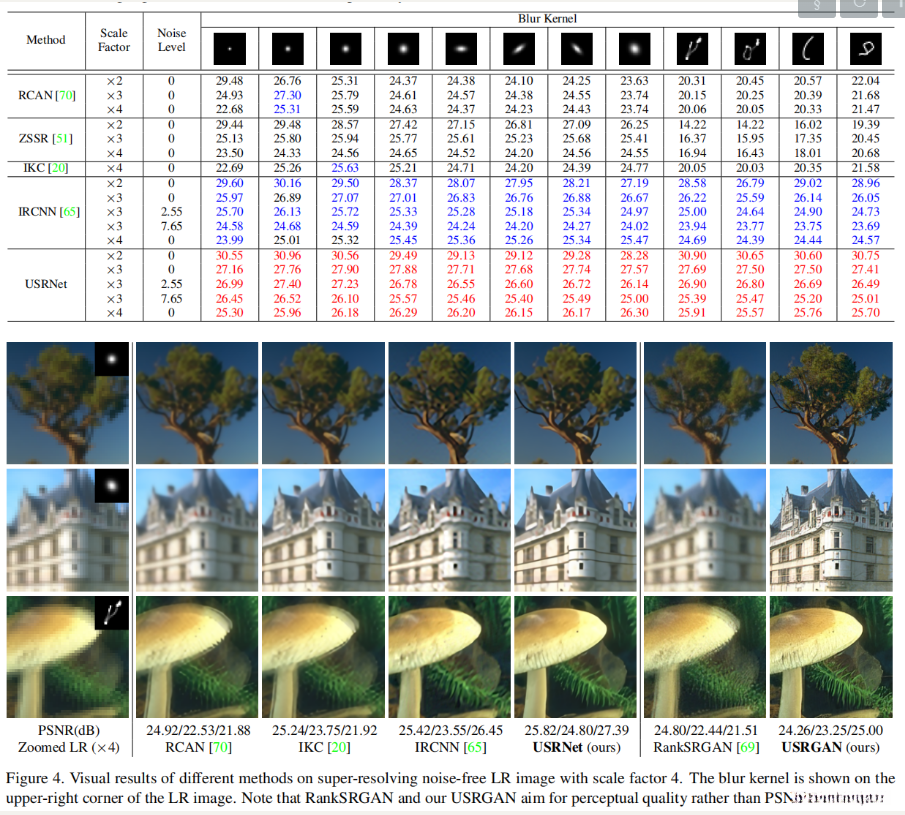Click PSNR values '25.82/24.80/27.39'
Viewport: 905px width, 815px height.
point(577,730)
